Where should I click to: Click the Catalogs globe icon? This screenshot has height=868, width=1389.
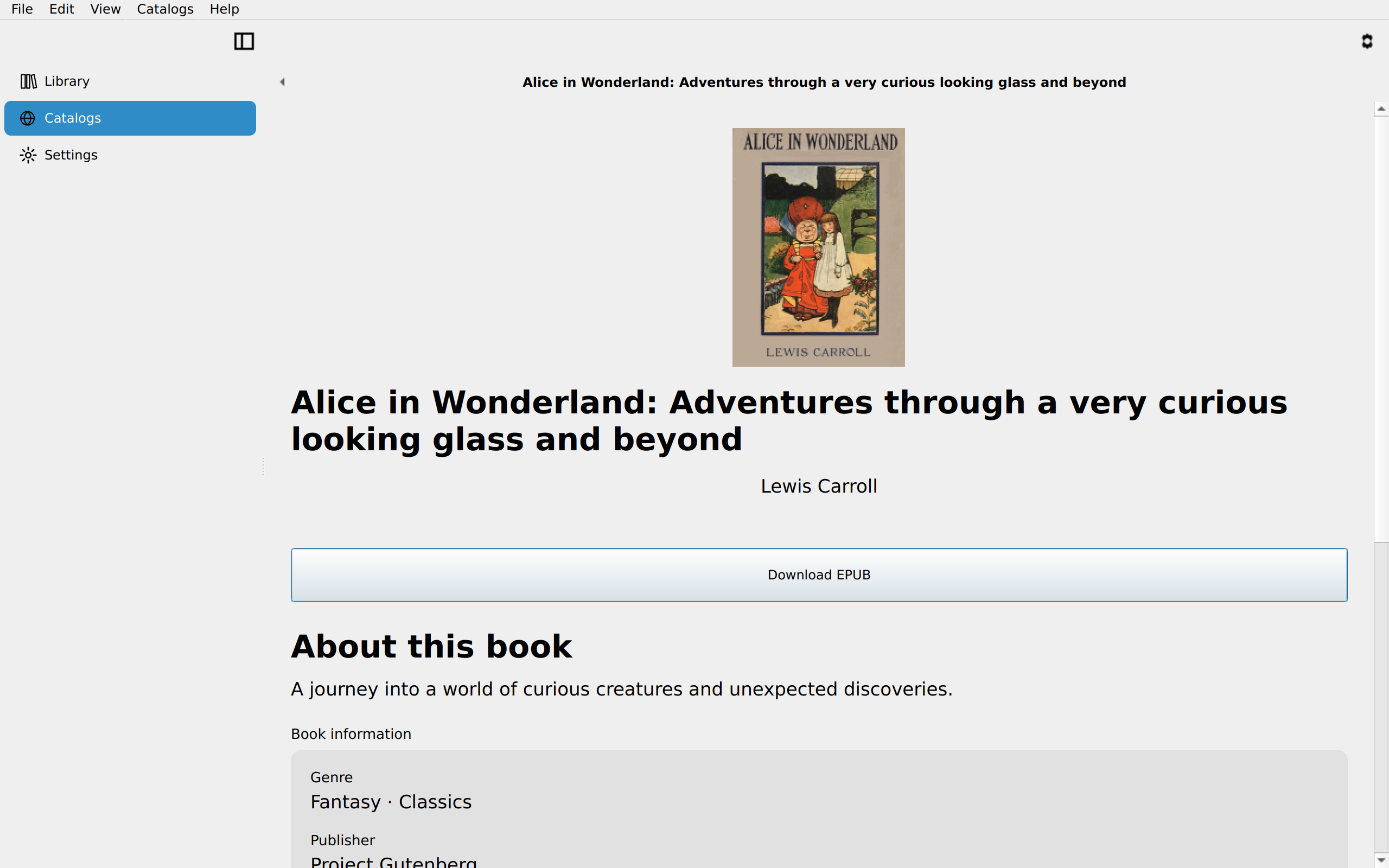click(x=28, y=118)
